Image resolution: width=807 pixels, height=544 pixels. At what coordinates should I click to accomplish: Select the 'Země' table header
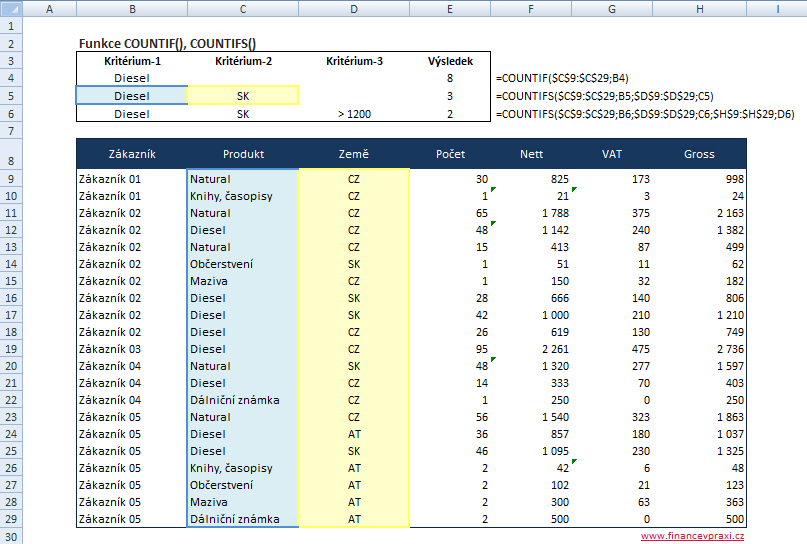[354, 154]
